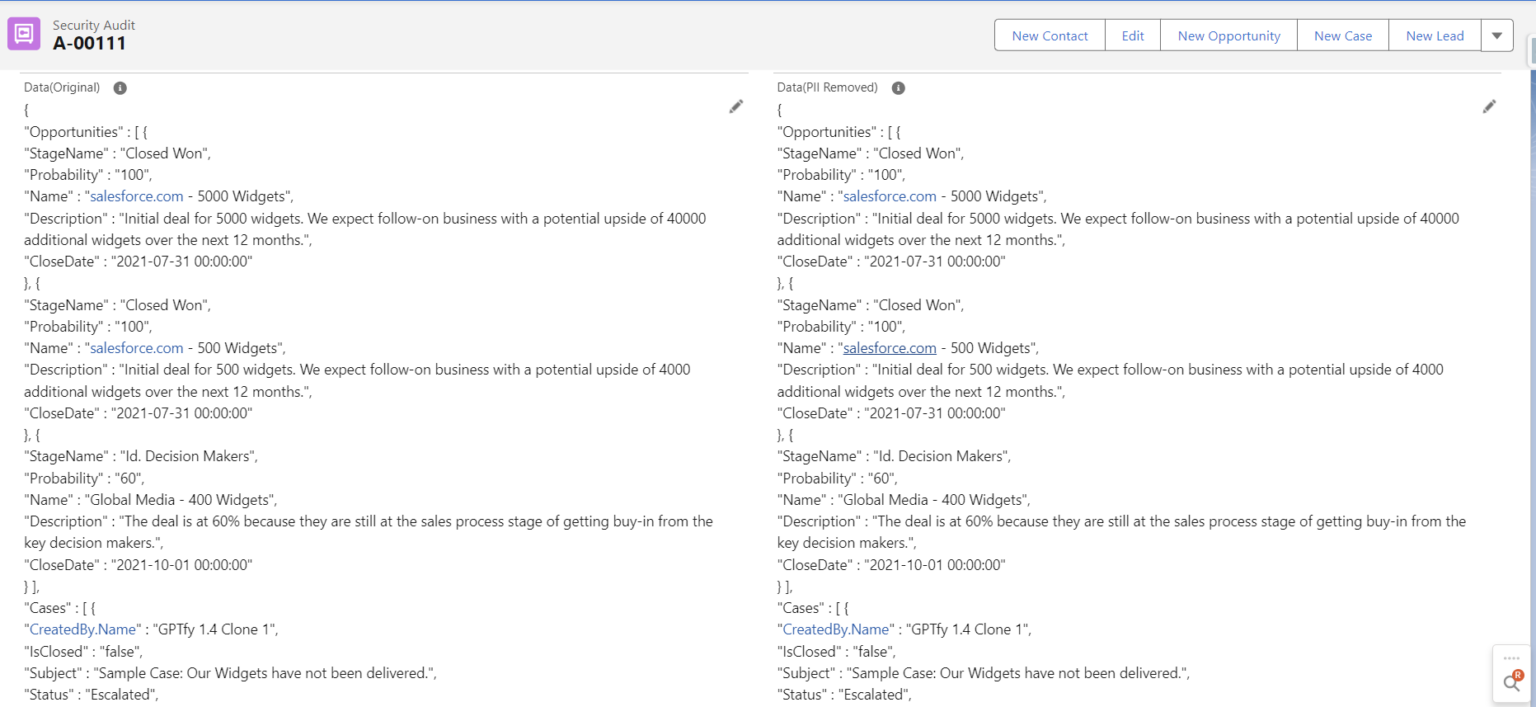1536x707 pixels.
Task: Click CreatedBy.Name link in Data(PII Removed)
Action: (835, 629)
